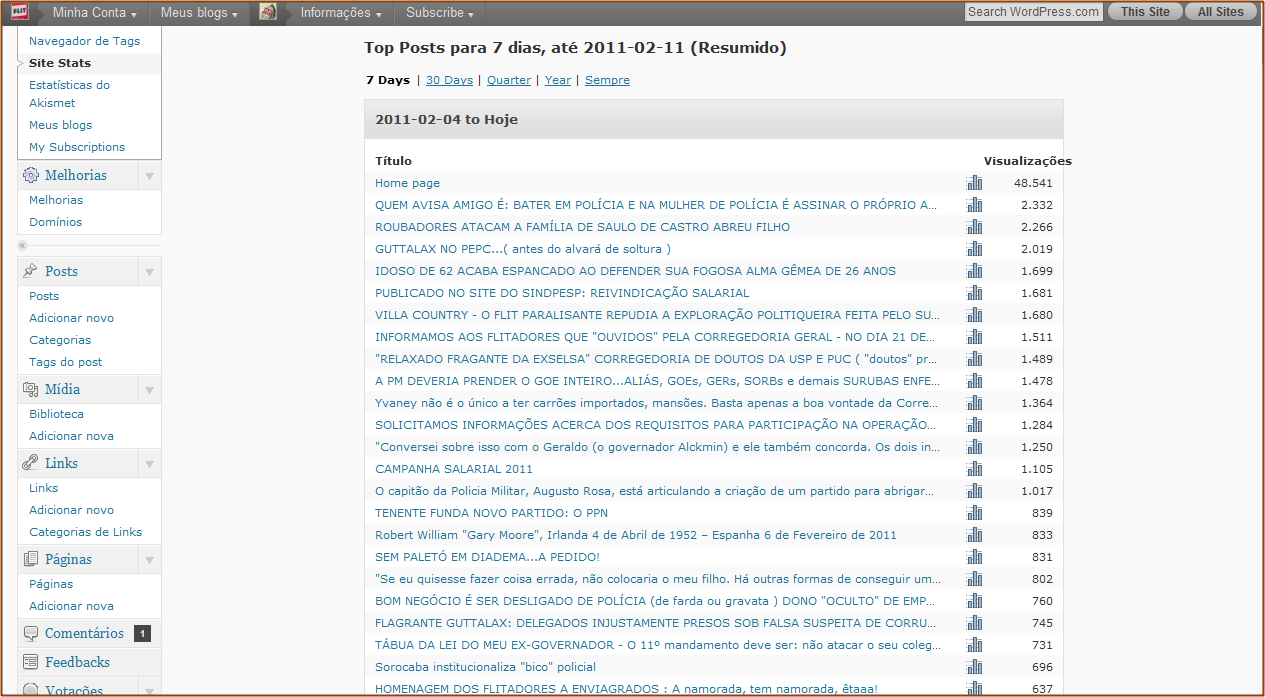This screenshot has height=697, width=1265.
Task: Click the Mídia section icon
Action: [31, 389]
